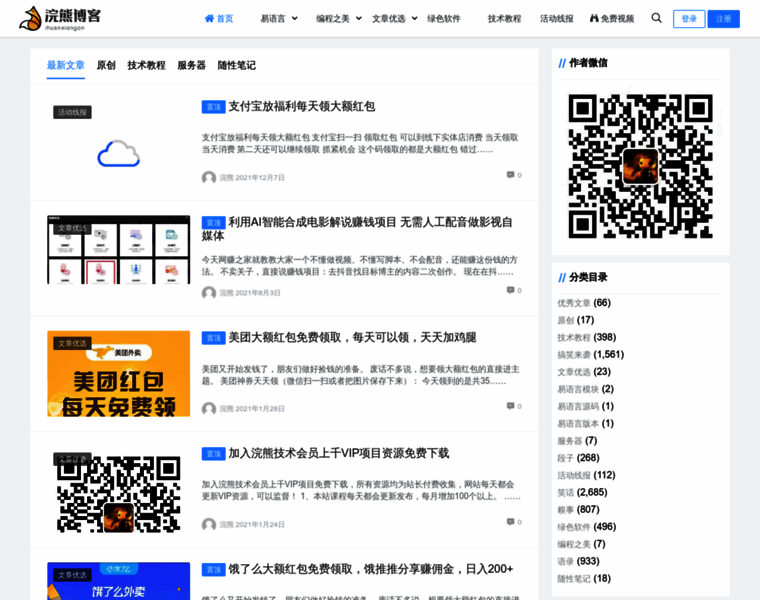Screen dimensions: 760x600
Task: Open 绿色软件 in the navigation
Action: click(444, 19)
